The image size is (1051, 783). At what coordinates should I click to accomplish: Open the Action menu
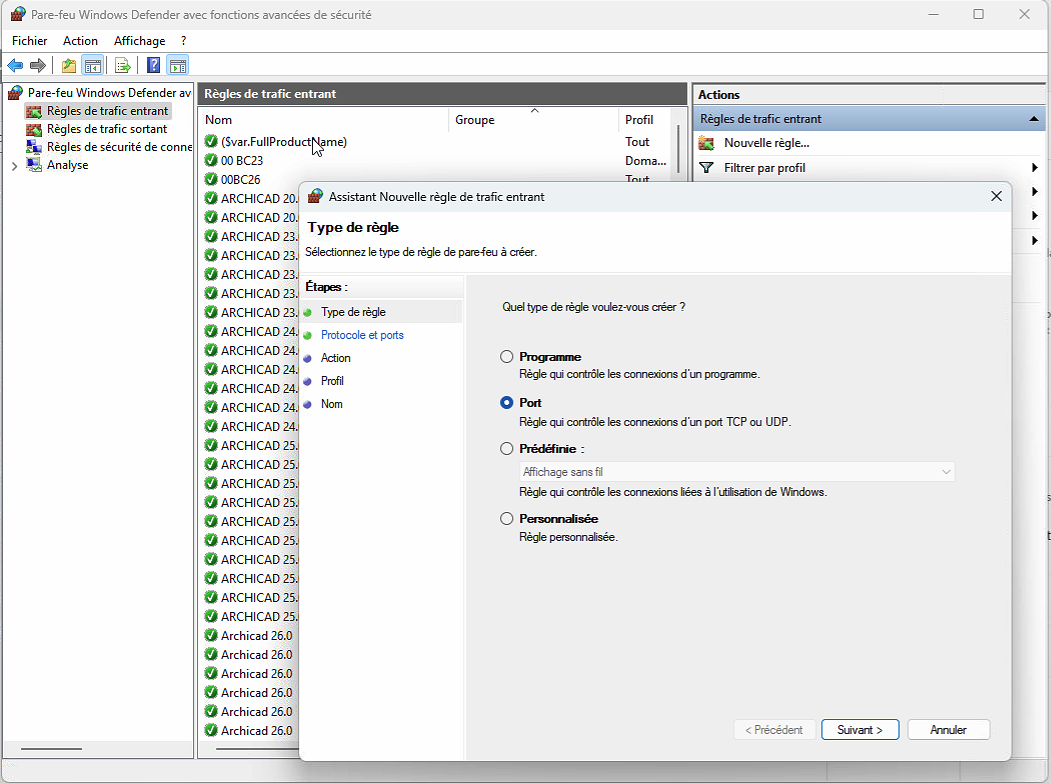(x=80, y=41)
